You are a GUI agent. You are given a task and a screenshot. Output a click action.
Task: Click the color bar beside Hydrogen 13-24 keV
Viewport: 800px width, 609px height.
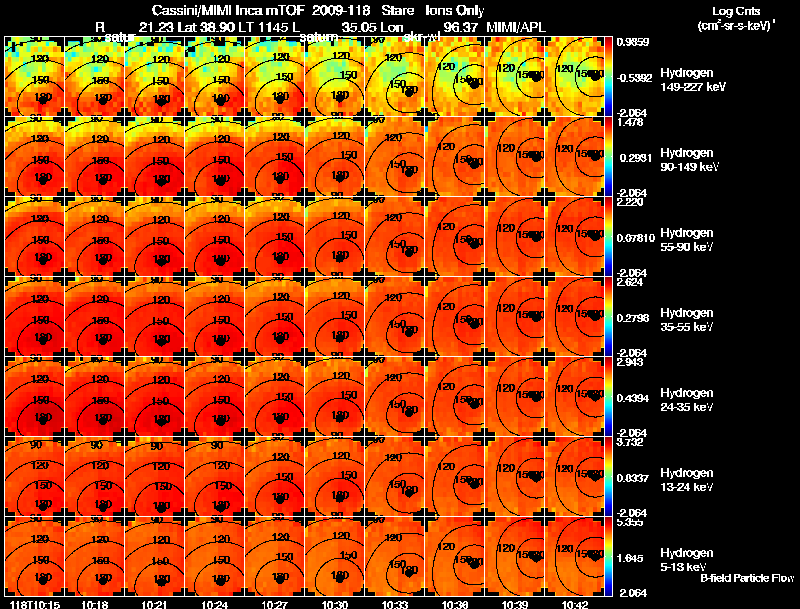[608, 477]
